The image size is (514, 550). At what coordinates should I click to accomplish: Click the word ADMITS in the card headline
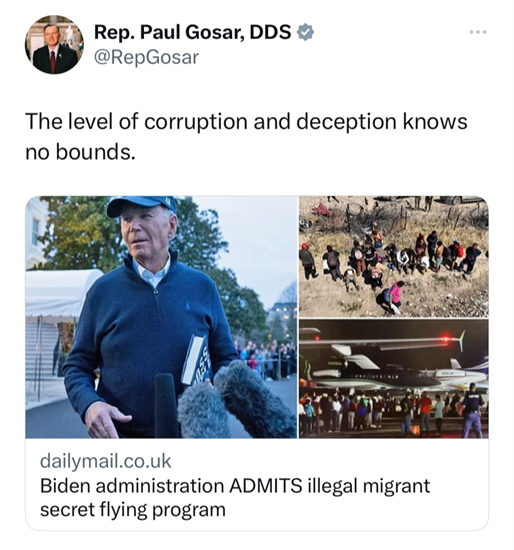point(266,486)
